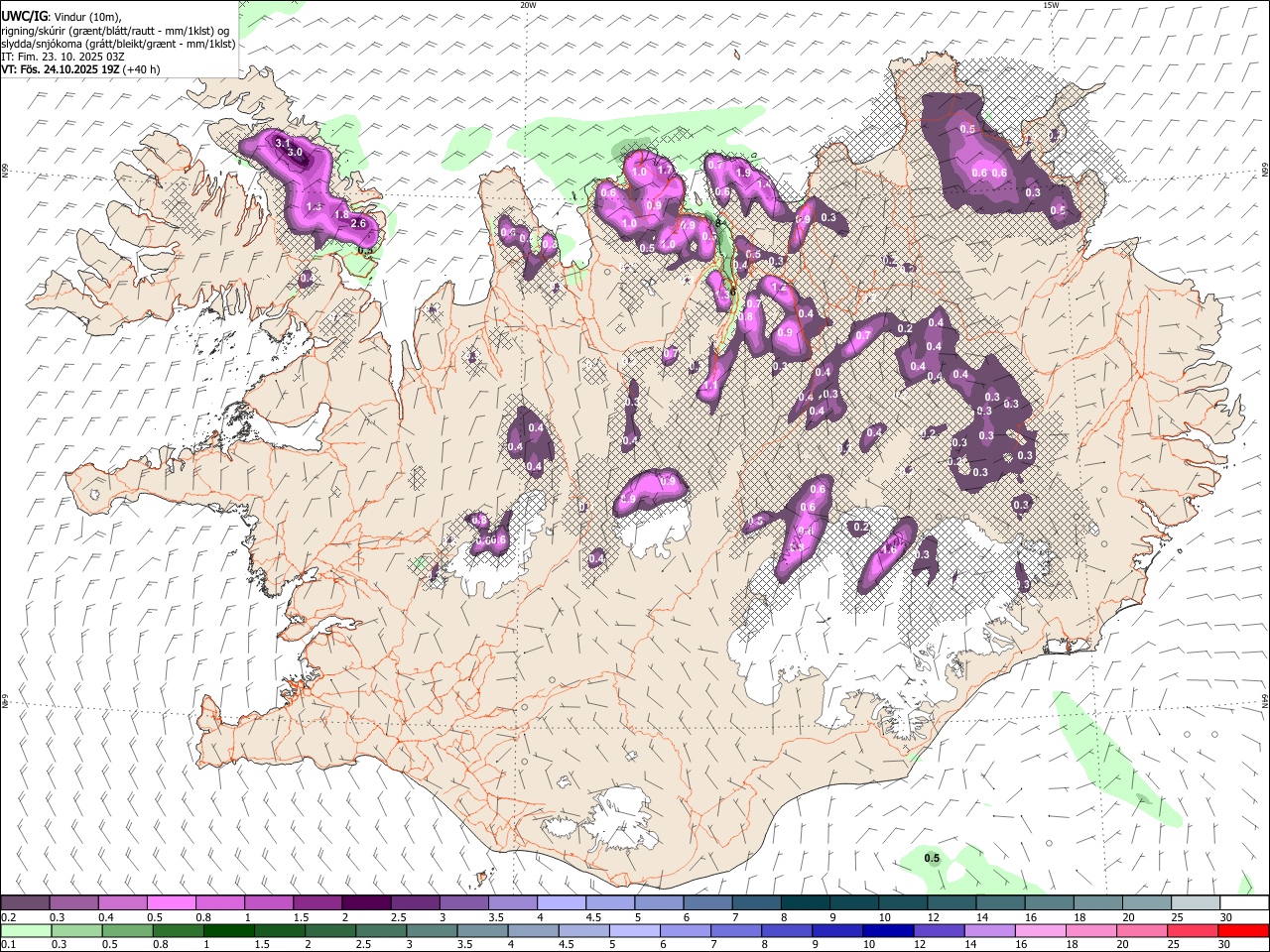
Task: Pick the snow legend swatch between 2 and 2.5
Action: tap(366, 902)
